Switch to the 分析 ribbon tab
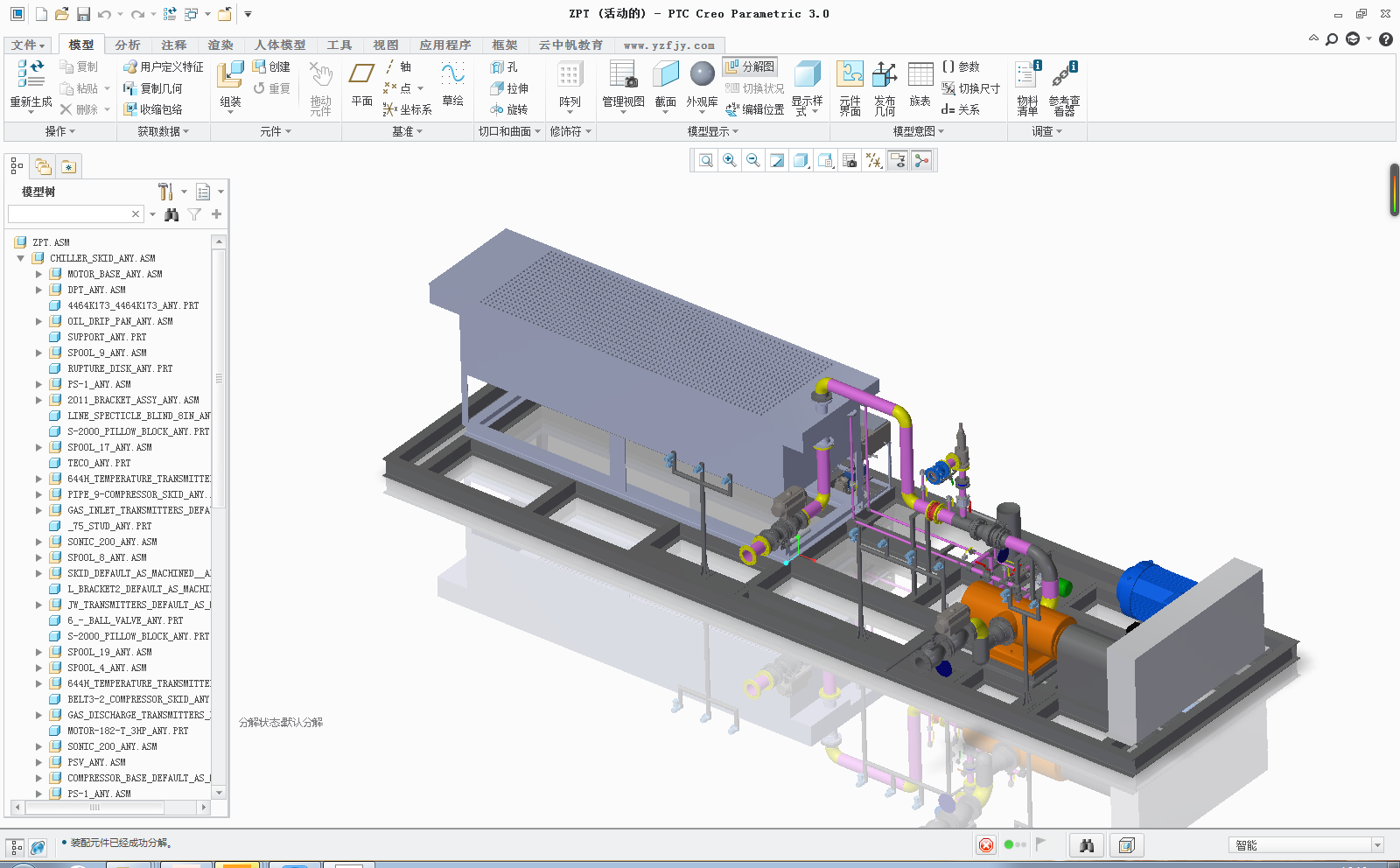Viewport: 1400px width, 868px height. [127, 45]
